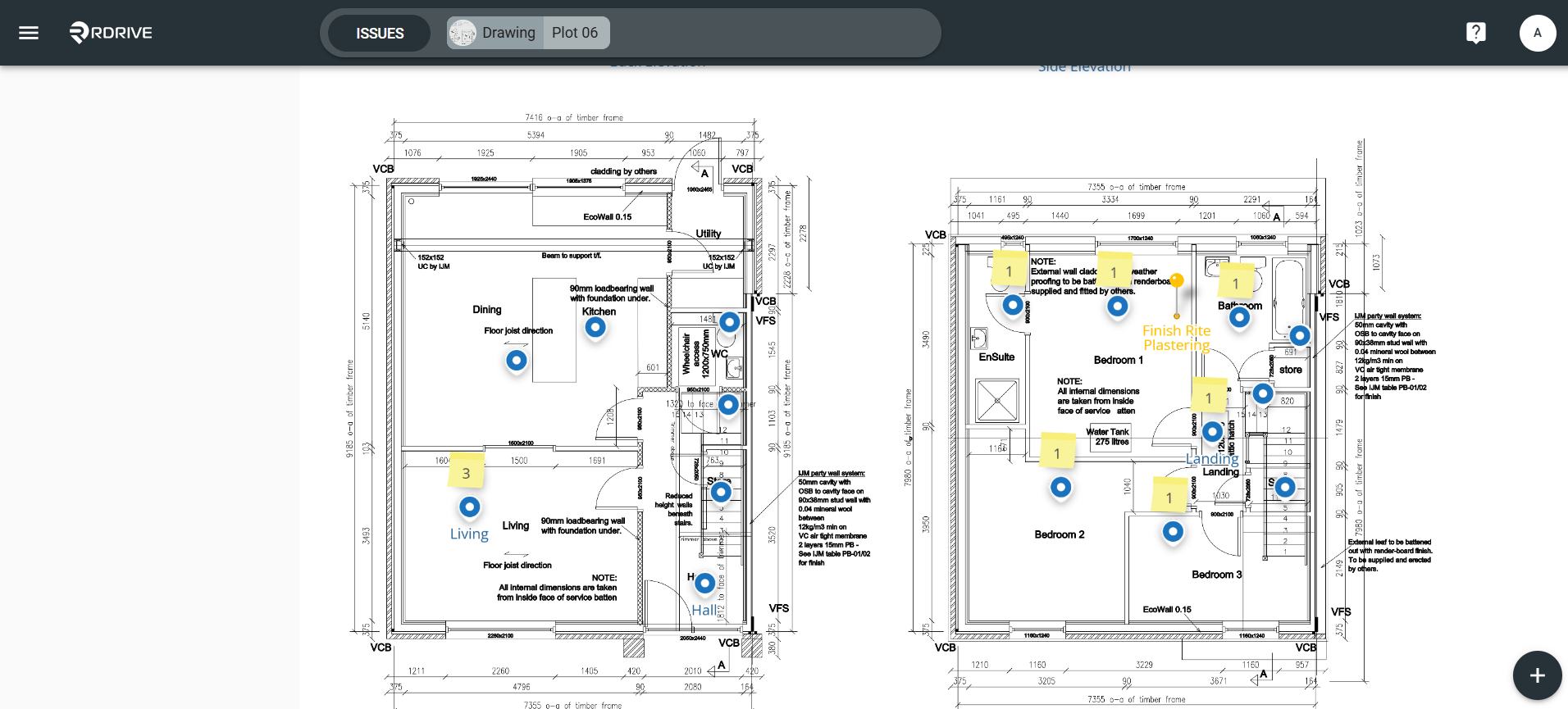
Task: Select the orange Finish Rite Plastering pin
Action: point(1177,281)
